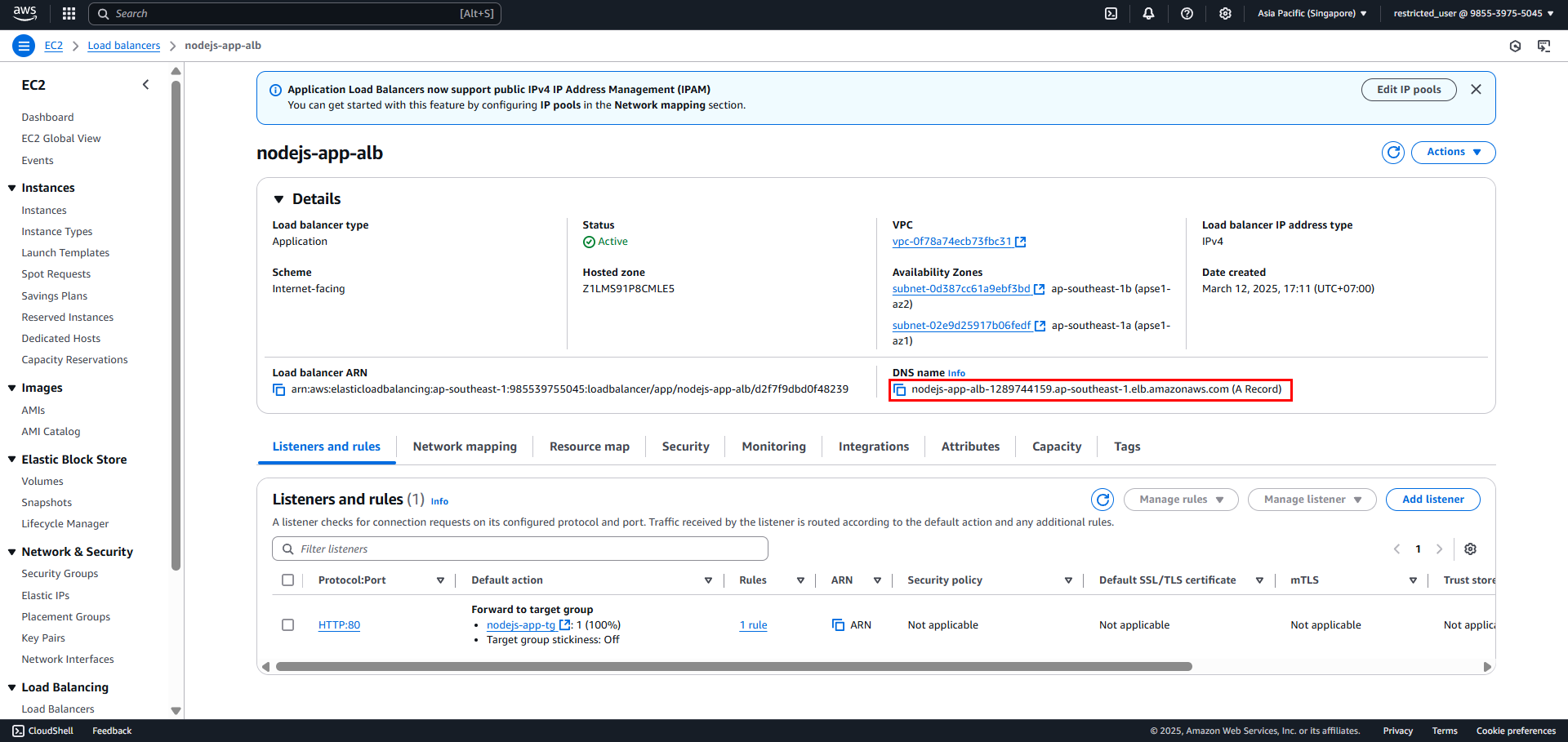
Task: Click the Filter listeners search field
Action: click(520, 549)
